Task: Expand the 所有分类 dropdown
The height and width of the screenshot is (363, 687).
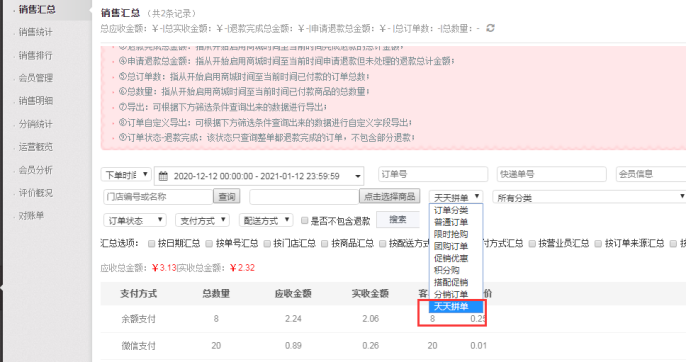Action: [x=589, y=197]
